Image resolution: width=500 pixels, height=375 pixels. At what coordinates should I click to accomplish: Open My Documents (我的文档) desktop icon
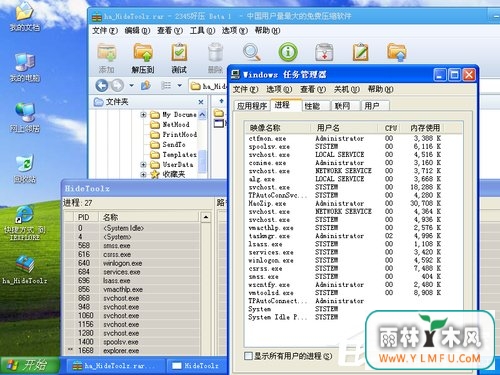(x=24, y=17)
